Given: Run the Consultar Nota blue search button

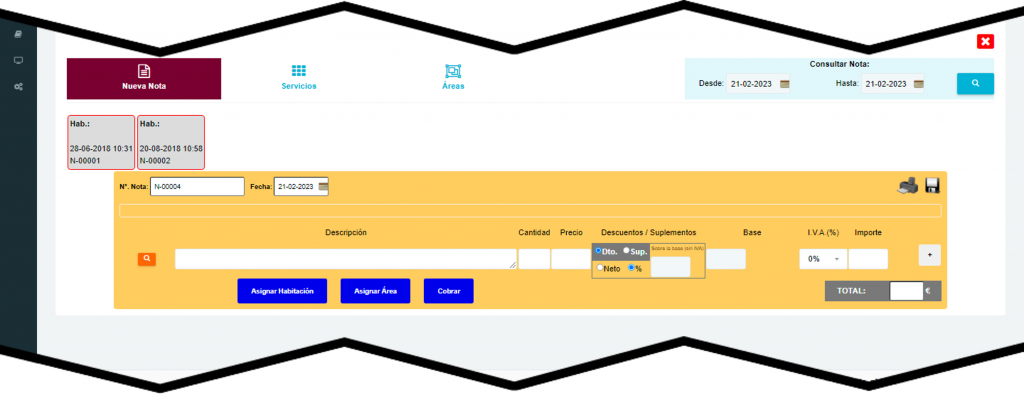Looking at the screenshot, I should tap(974, 83).
